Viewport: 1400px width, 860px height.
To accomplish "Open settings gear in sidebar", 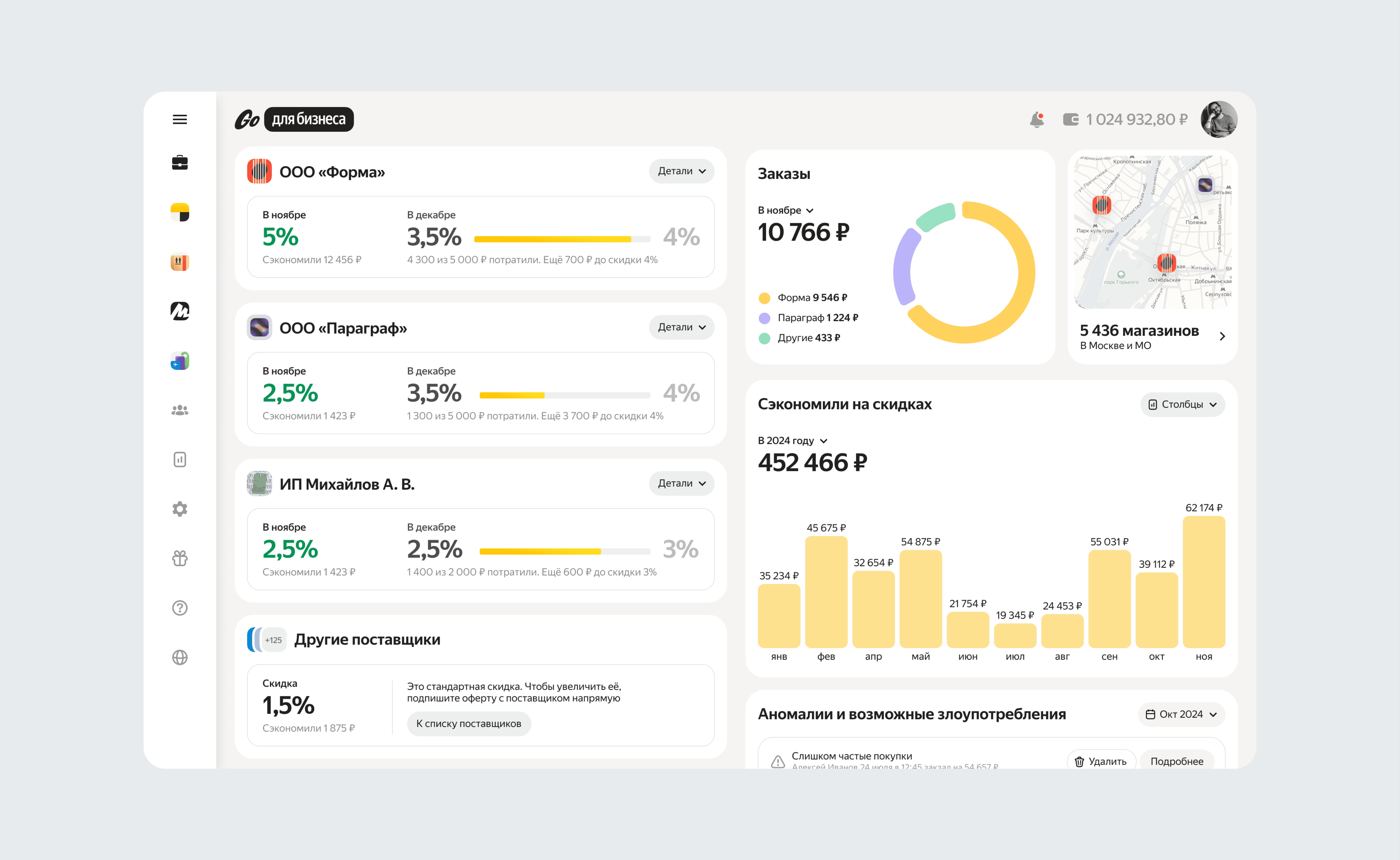I will tap(180, 509).
